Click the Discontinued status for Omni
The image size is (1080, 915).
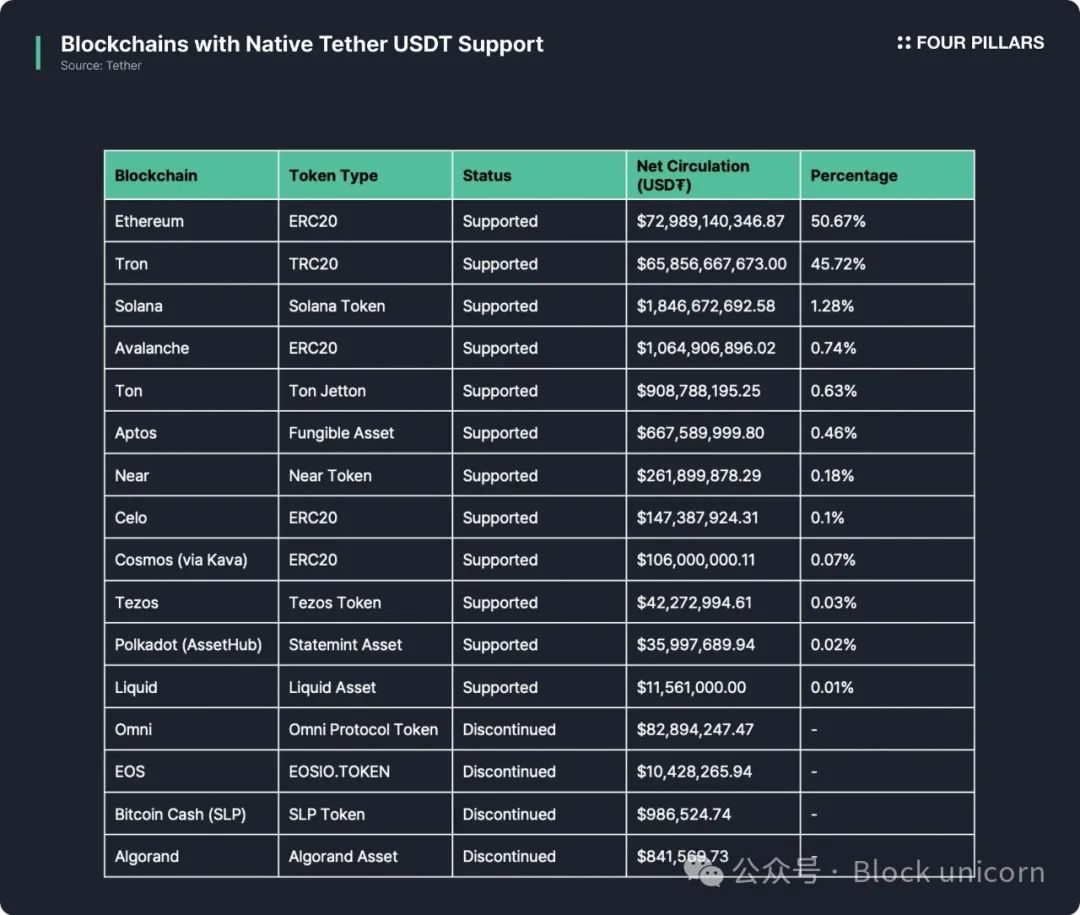pos(509,730)
